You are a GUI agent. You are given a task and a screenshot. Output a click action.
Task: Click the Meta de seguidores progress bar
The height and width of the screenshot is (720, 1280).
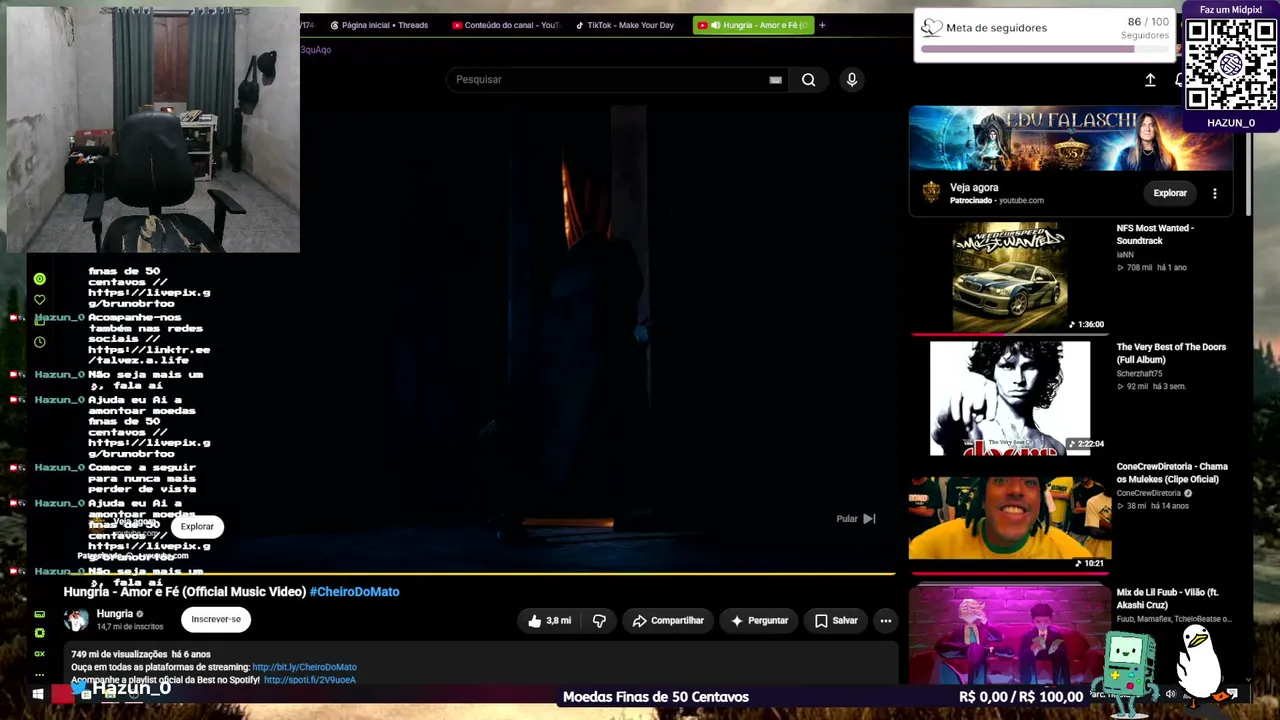(x=1044, y=49)
